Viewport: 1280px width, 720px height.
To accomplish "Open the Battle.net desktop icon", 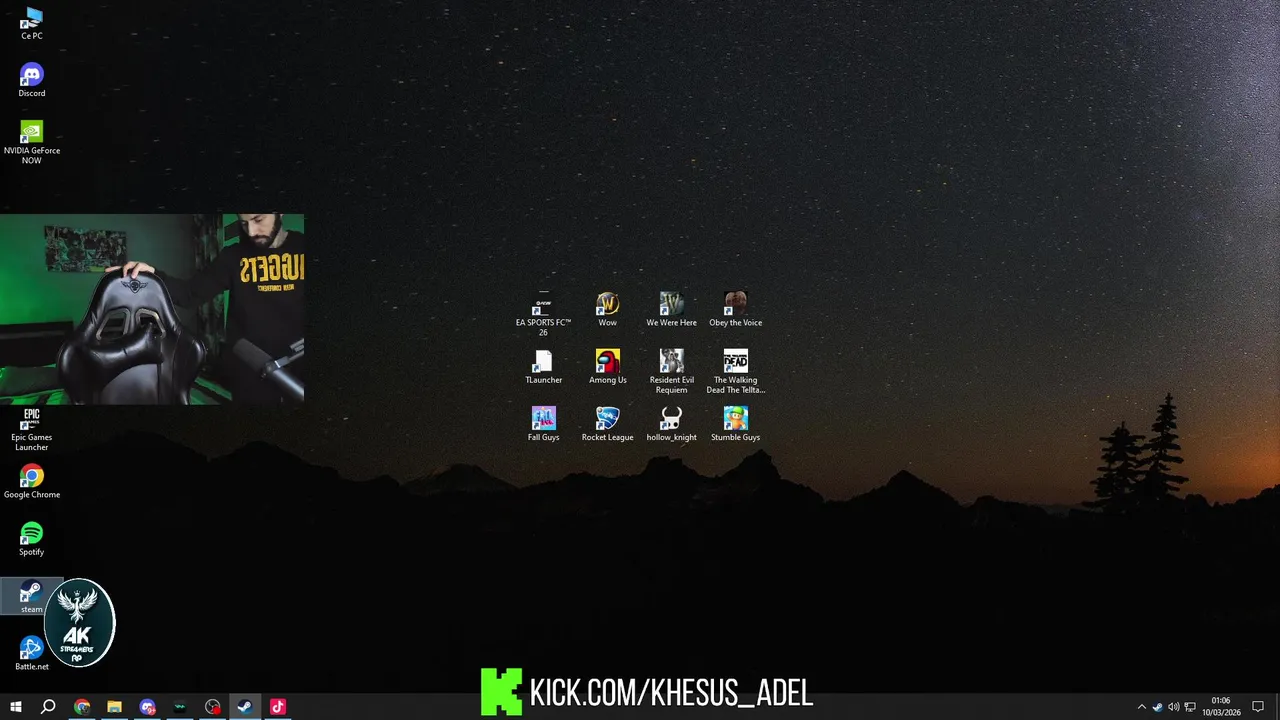I will (x=32, y=654).
